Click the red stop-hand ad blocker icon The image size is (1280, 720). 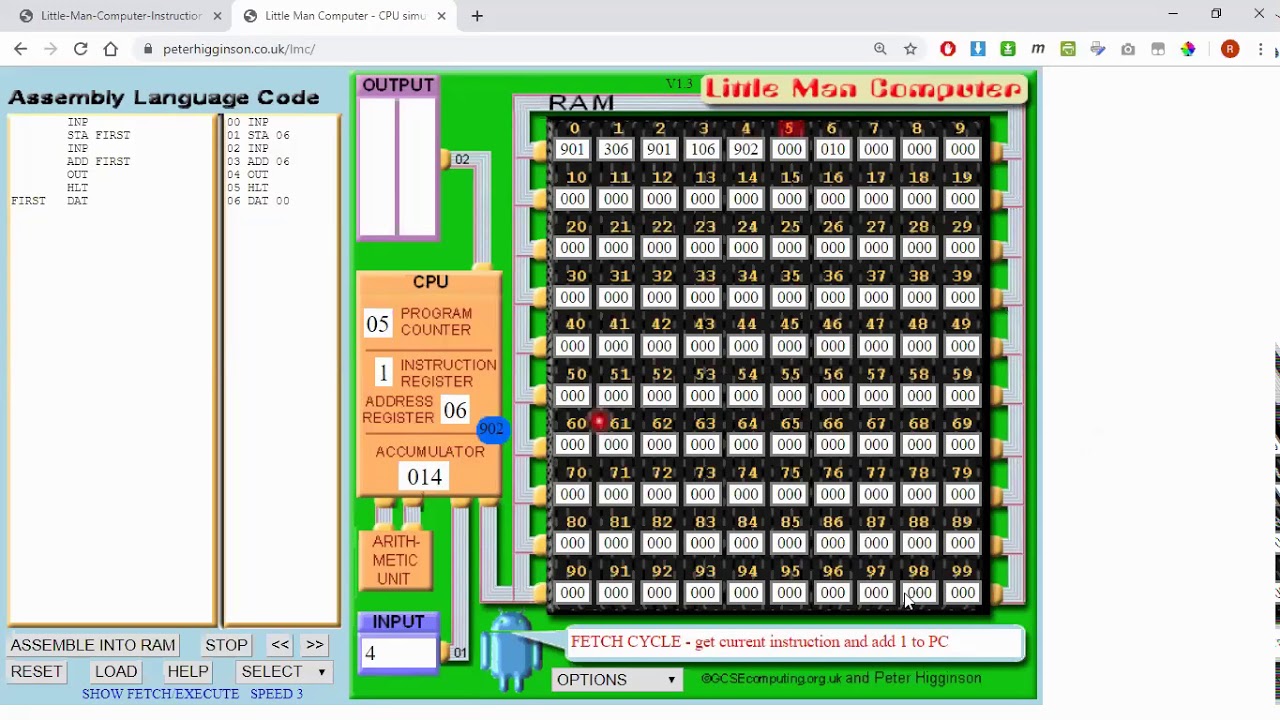tap(948, 49)
